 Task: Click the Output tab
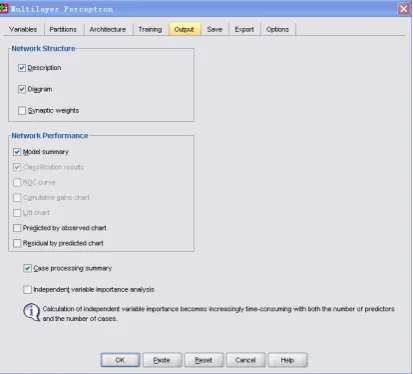pos(184,29)
